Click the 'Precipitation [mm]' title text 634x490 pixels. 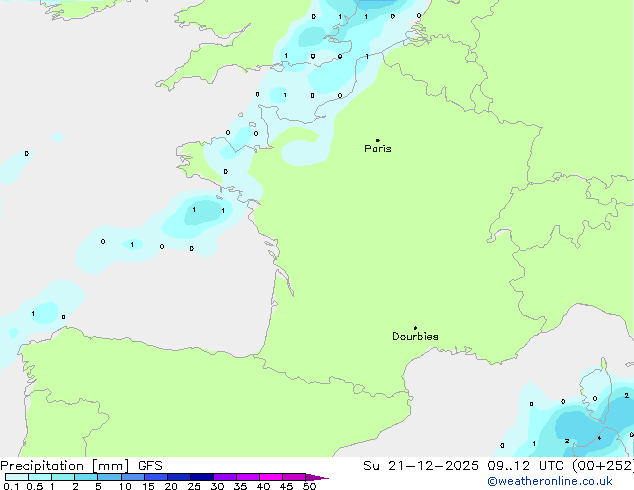click(65, 466)
